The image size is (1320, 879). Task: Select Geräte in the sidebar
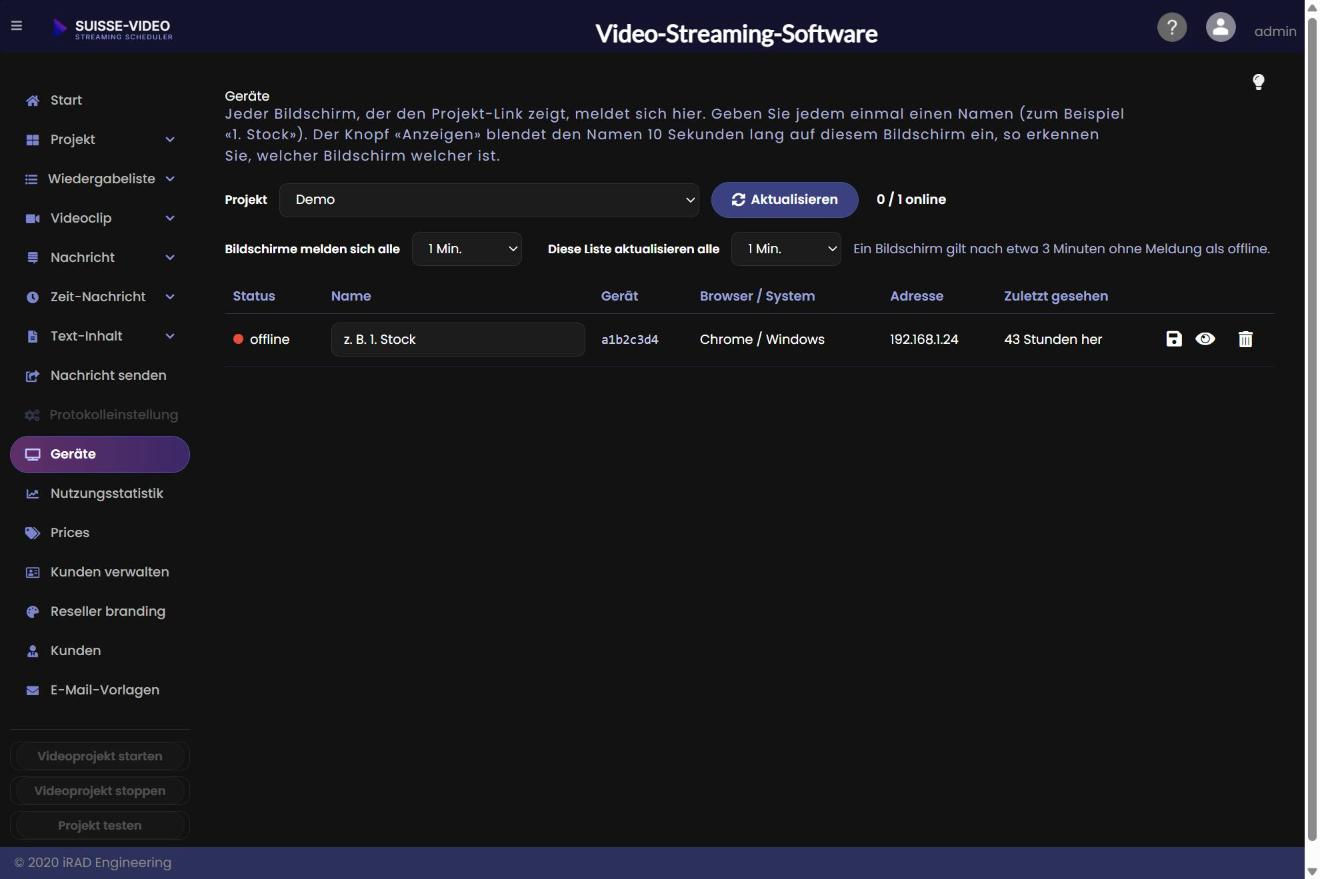[x=100, y=454]
